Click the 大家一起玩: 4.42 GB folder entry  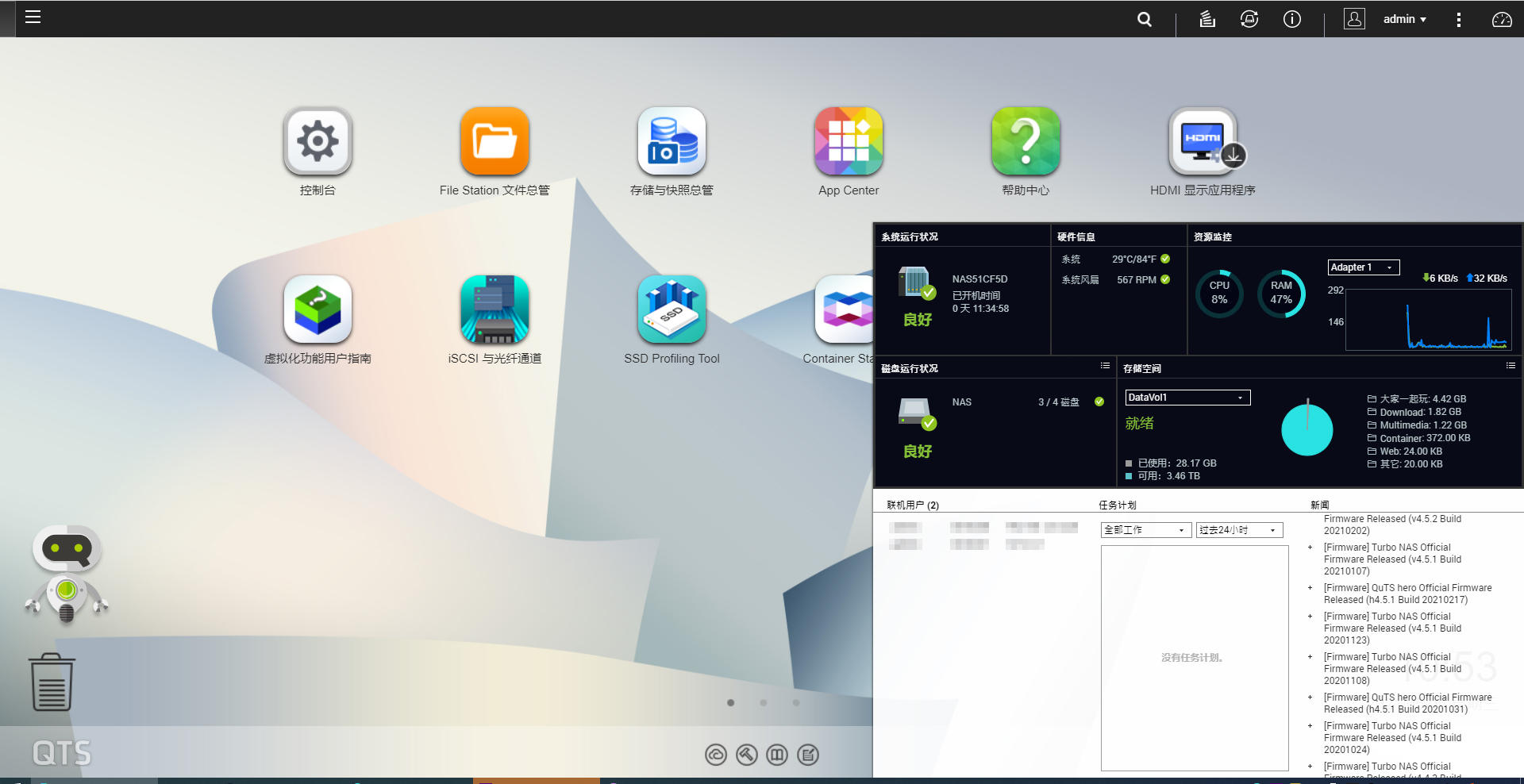(1417, 399)
